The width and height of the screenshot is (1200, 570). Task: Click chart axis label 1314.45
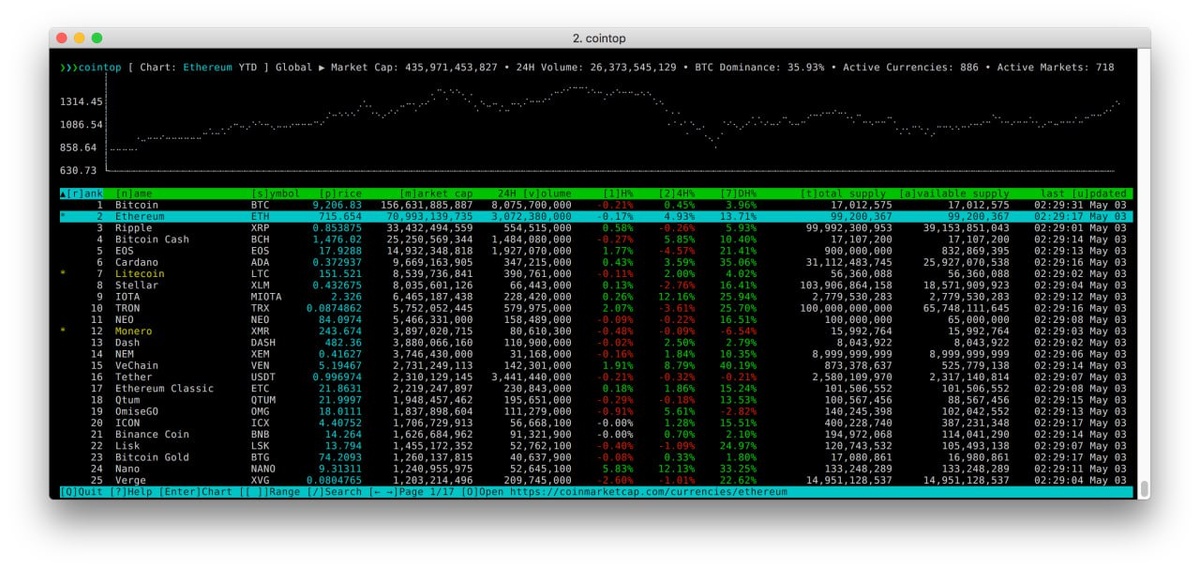(81, 102)
